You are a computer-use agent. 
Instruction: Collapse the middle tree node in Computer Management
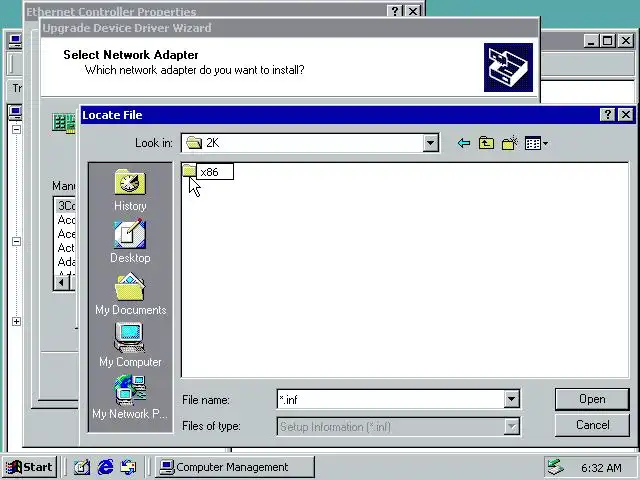coord(16,241)
